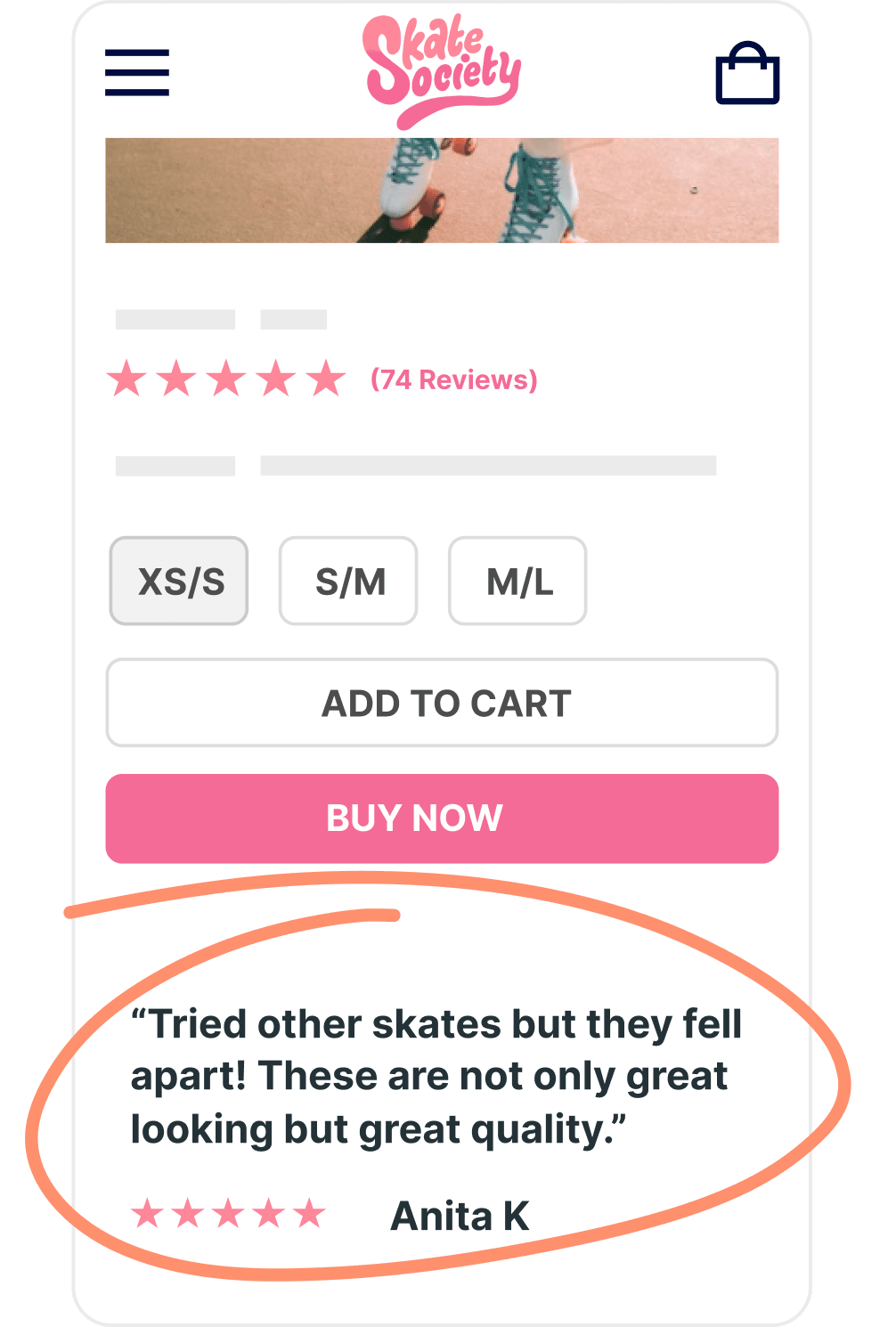Click the ADD TO CART button
This screenshot has width=896, height=1327.
(x=442, y=703)
